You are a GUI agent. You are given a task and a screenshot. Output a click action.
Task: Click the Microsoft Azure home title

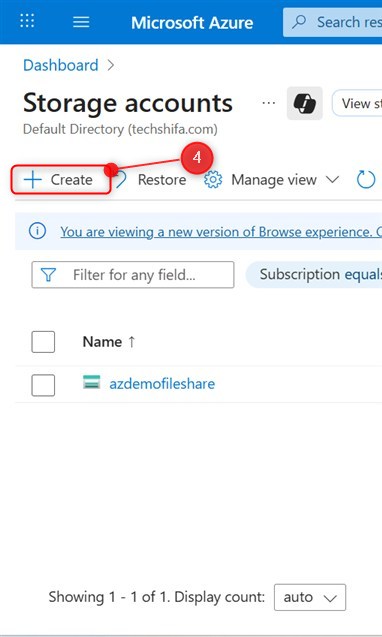[x=192, y=22]
